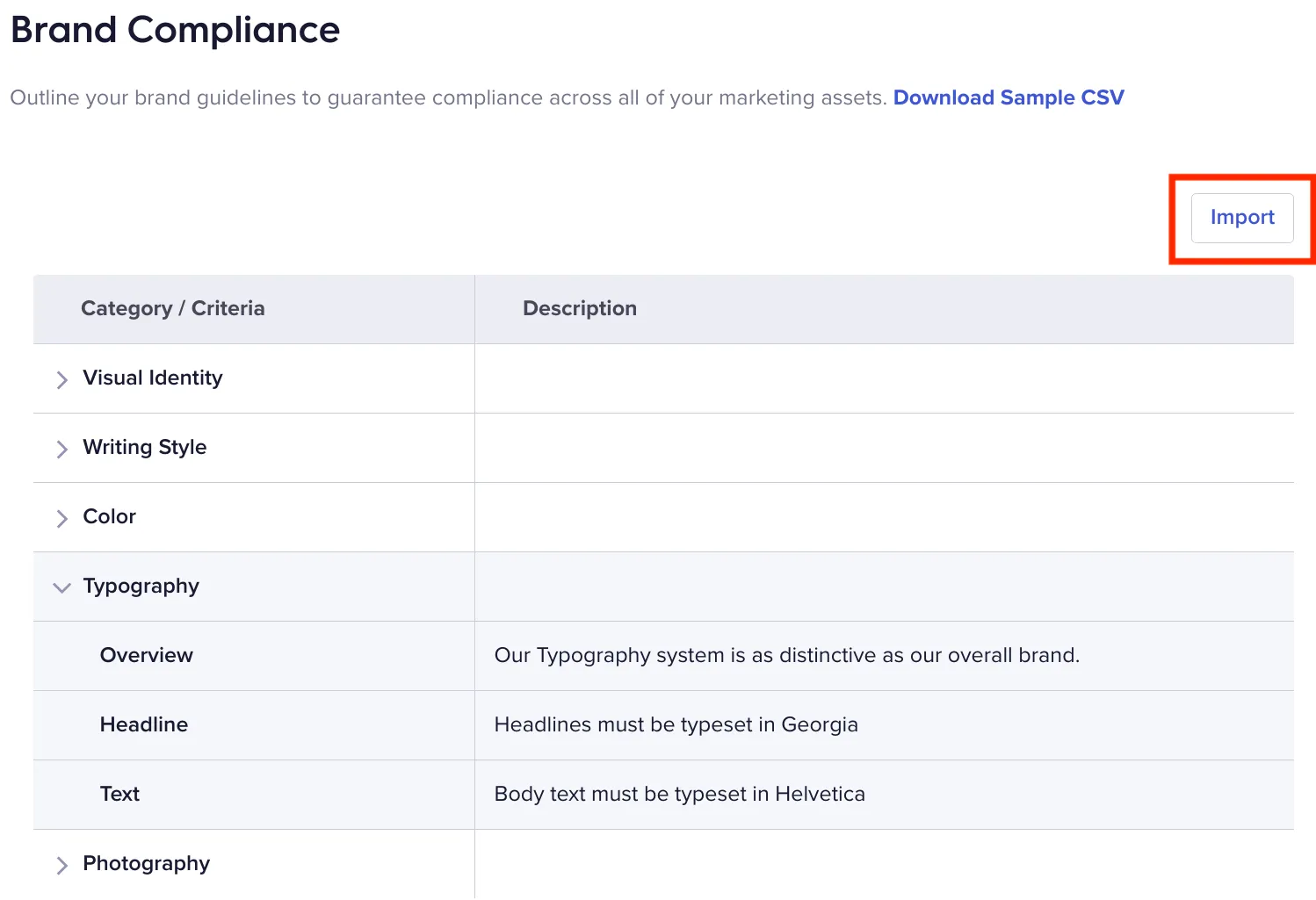Click the 'Outline your brand guidelines' intro text

[x=448, y=97]
